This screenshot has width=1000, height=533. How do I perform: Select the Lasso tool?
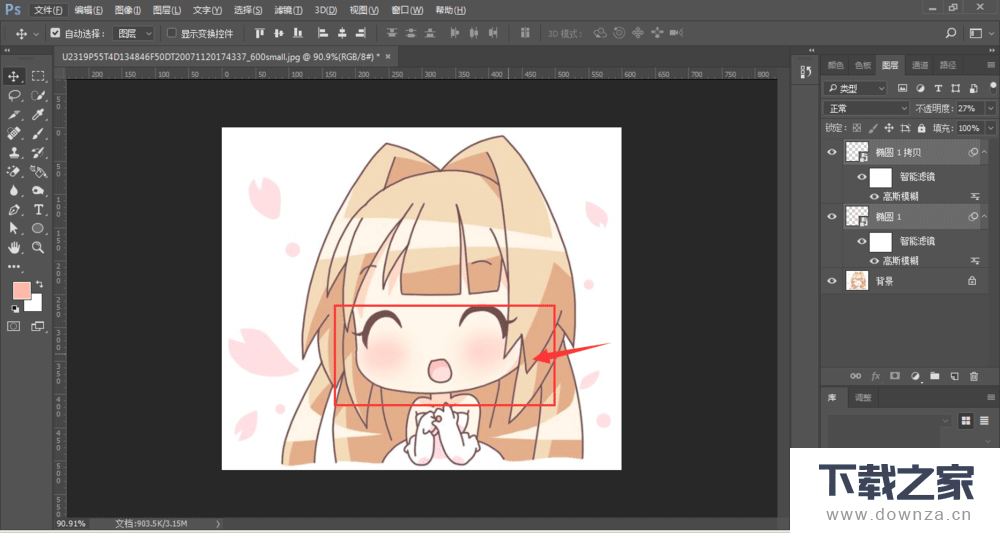(x=13, y=96)
